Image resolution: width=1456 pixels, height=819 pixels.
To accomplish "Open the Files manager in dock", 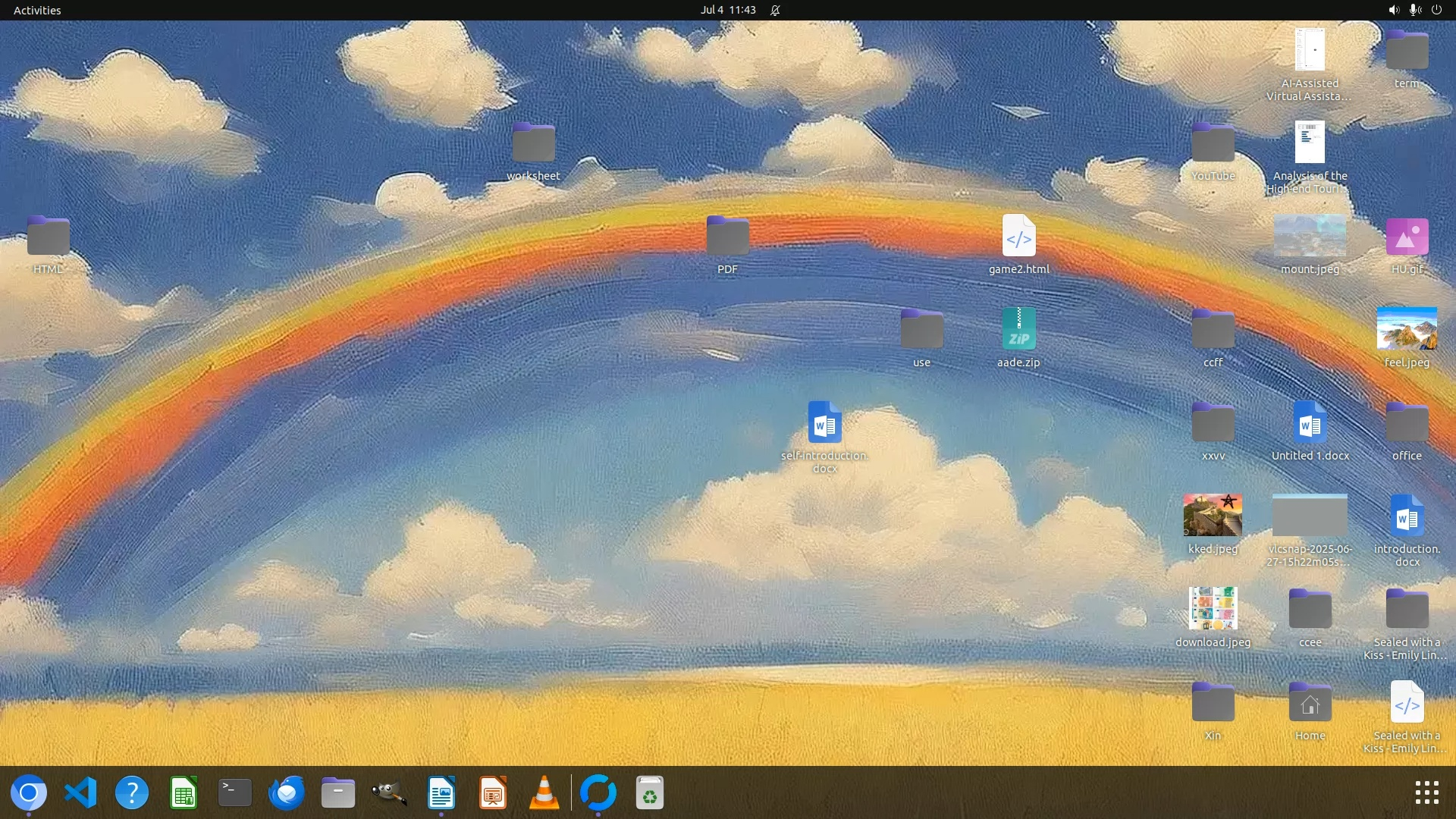I will click(x=337, y=793).
